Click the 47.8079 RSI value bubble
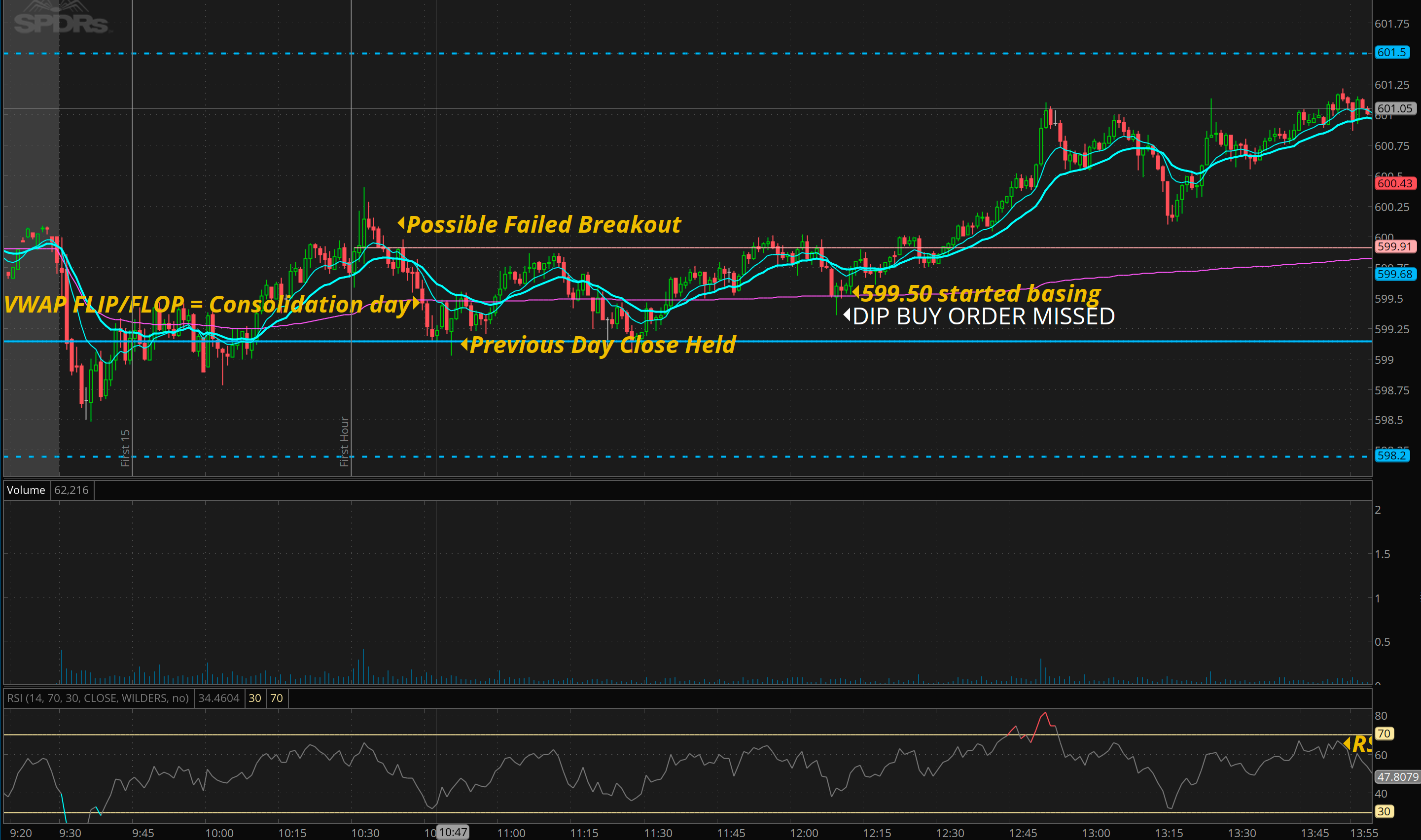This screenshot has width=1421, height=840. click(x=1397, y=776)
